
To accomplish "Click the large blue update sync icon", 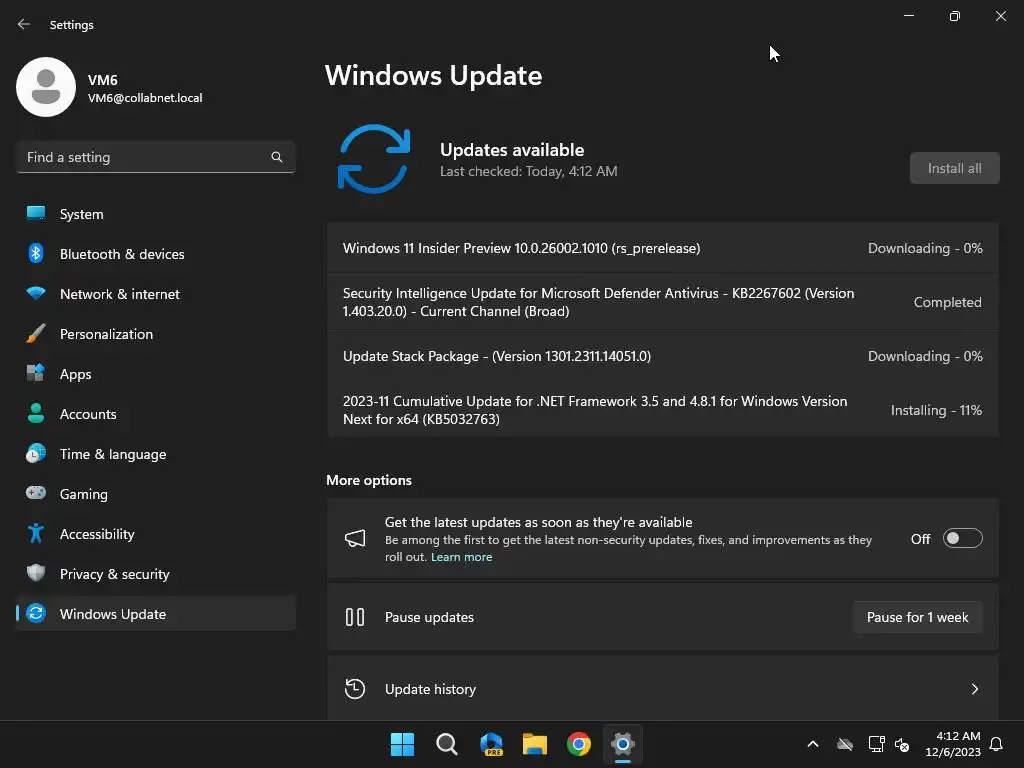I will [x=374, y=159].
